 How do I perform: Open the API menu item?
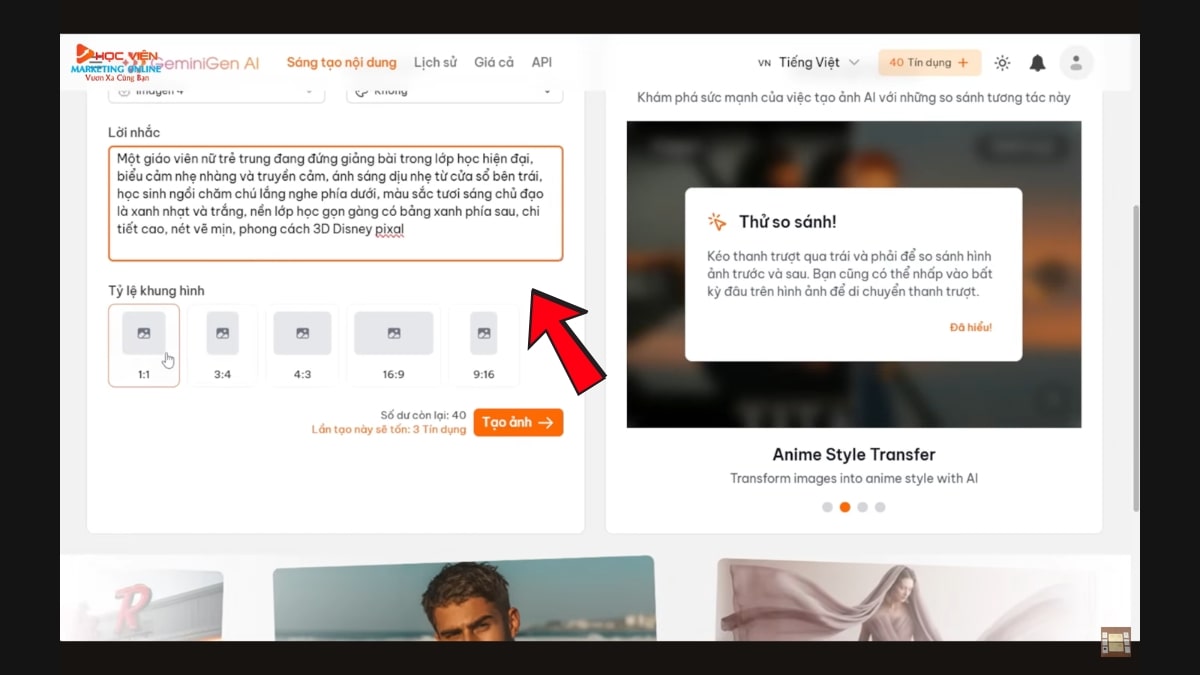(542, 62)
